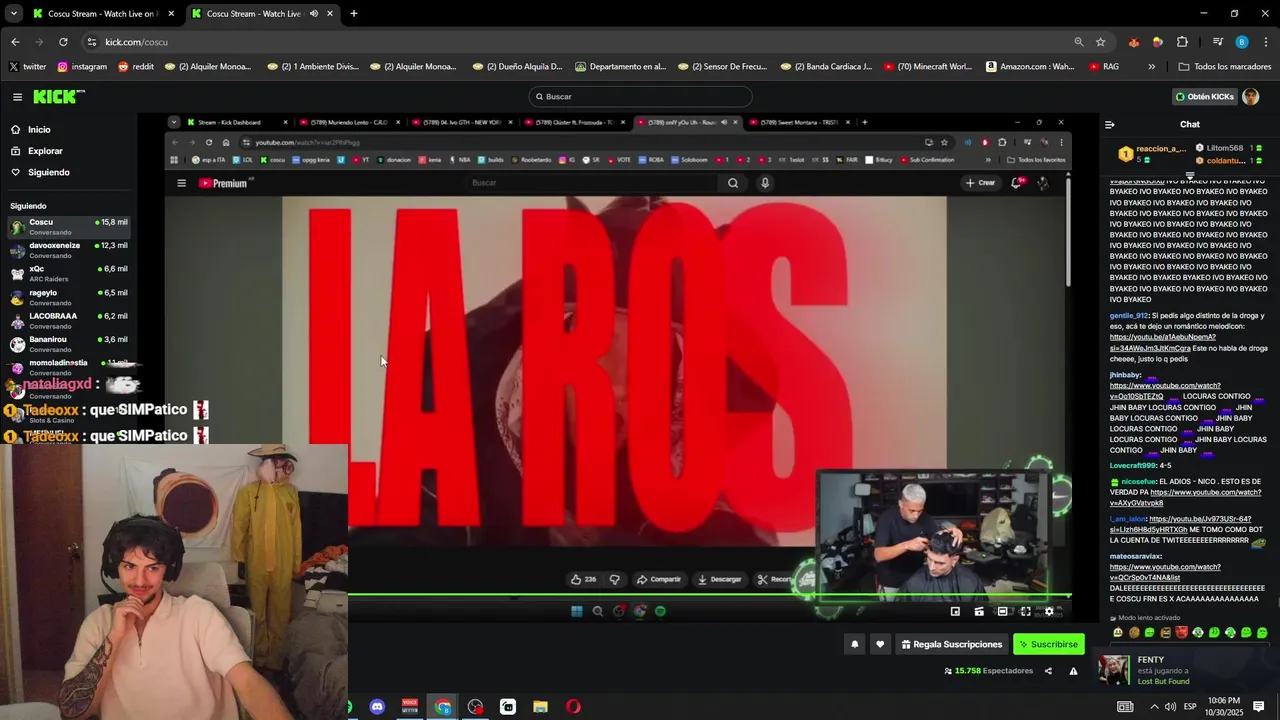Open Kick player settings gear
Image resolution: width=1280 pixels, height=720 pixels.
pyautogui.click(x=1049, y=612)
